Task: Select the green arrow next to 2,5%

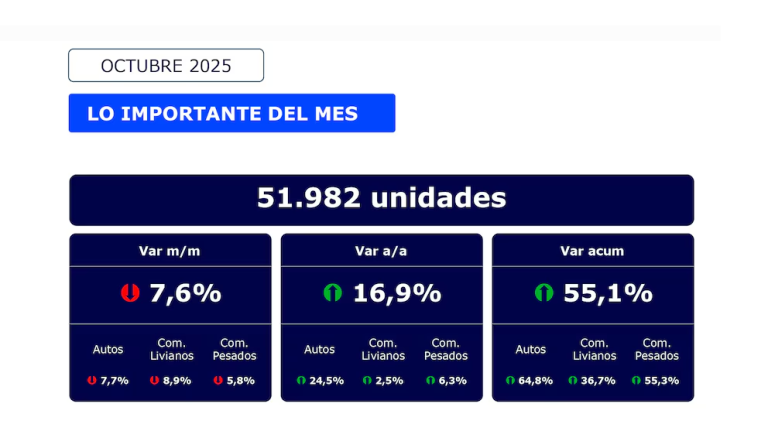Action: (x=367, y=381)
